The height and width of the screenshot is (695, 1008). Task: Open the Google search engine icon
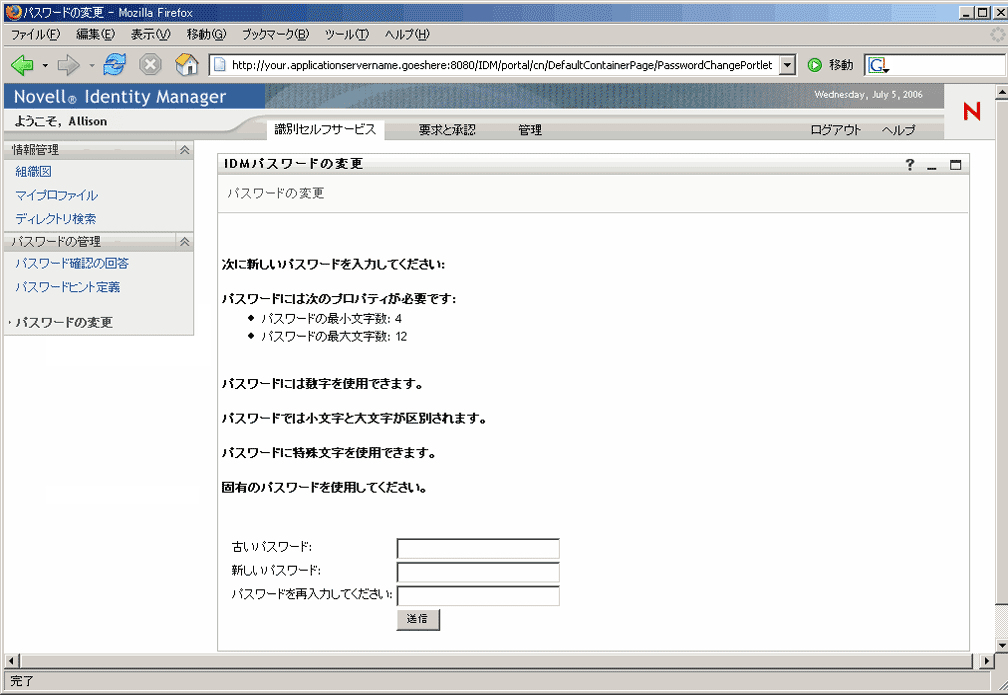point(878,65)
